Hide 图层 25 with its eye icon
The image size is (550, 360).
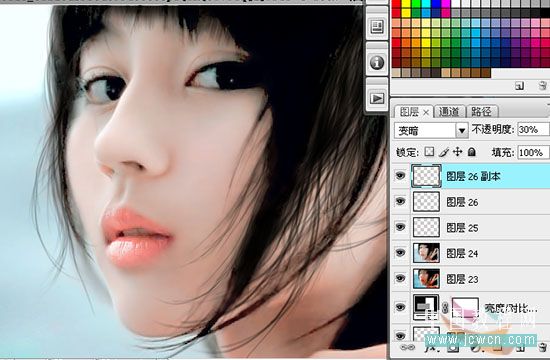(400, 227)
